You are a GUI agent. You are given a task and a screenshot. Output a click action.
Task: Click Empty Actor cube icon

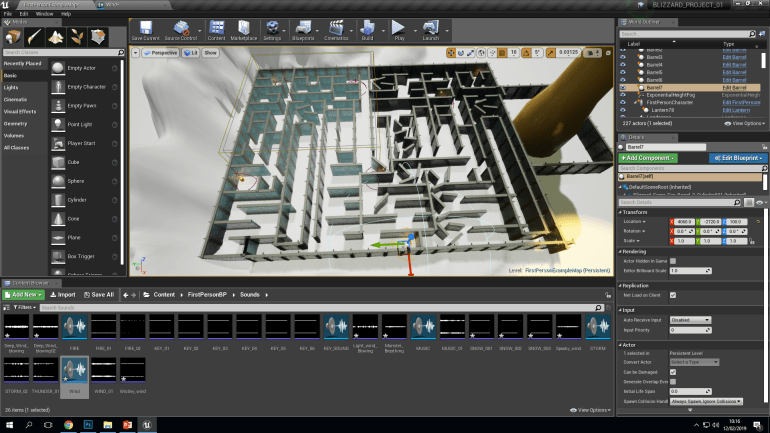58,68
